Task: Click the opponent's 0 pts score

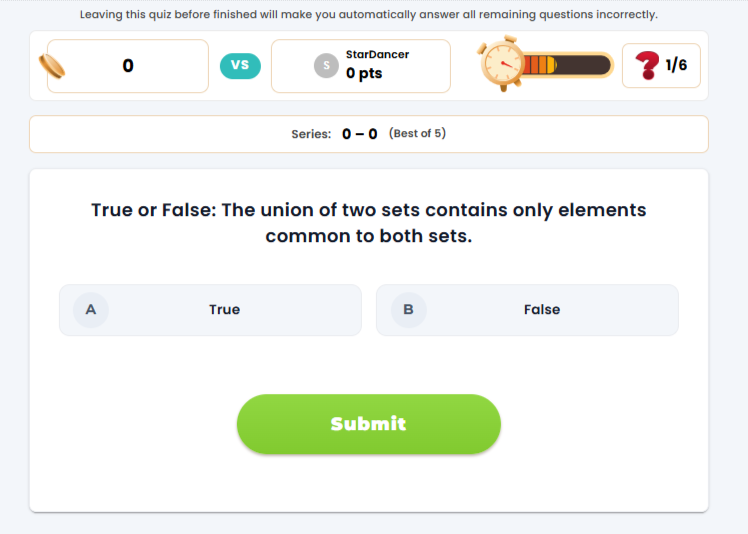Action: pyautogui.click(x=364, y=74)
